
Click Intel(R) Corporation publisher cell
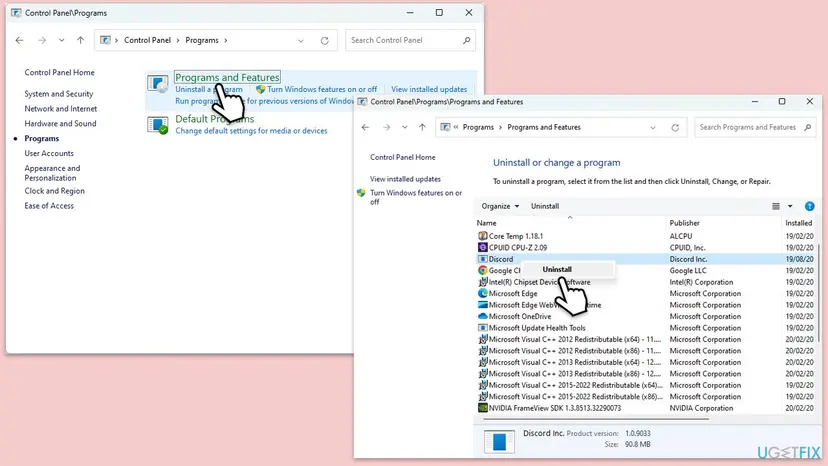(701, 282)
